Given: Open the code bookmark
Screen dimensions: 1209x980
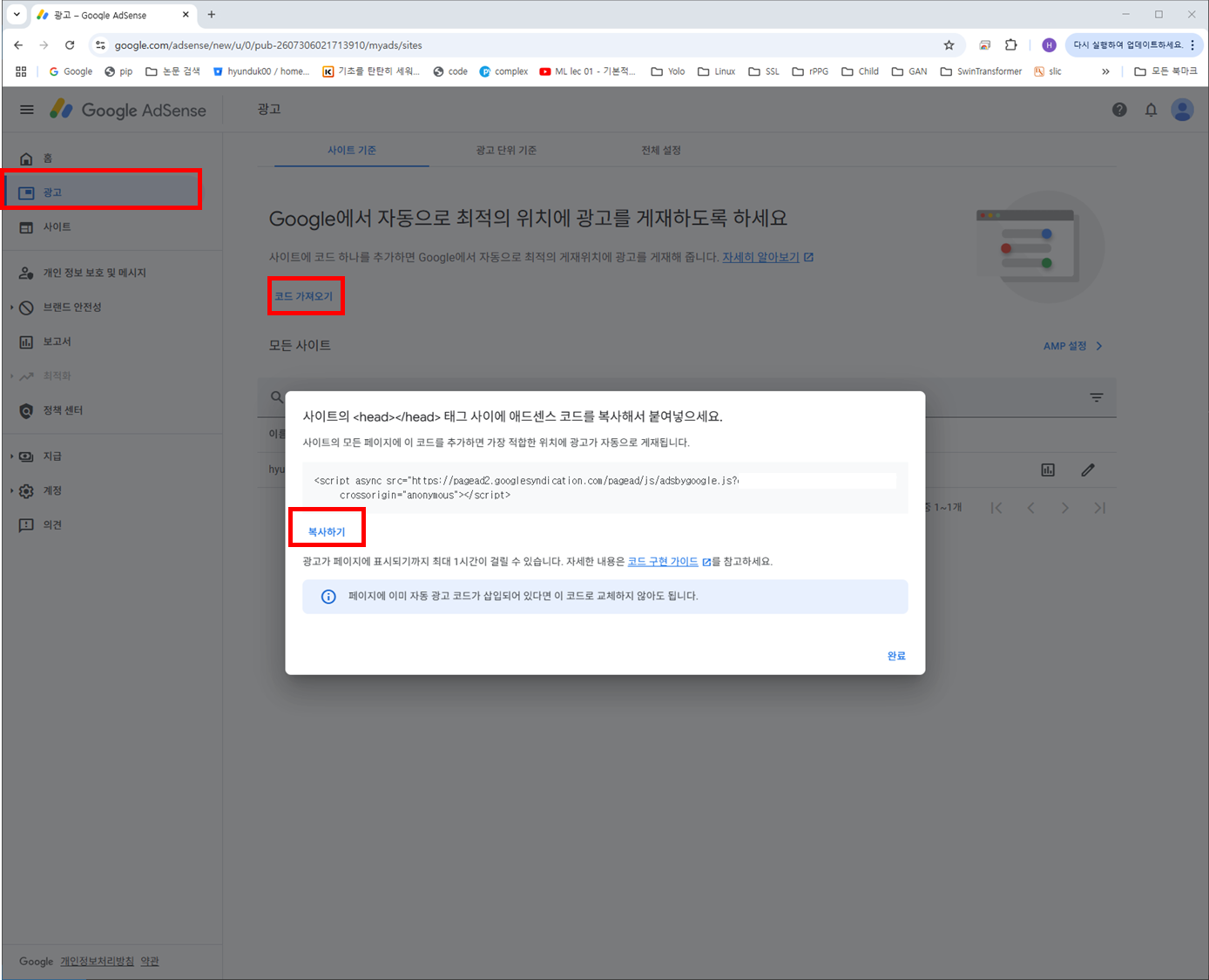Looking at the screenshot, I should point(450,71).
